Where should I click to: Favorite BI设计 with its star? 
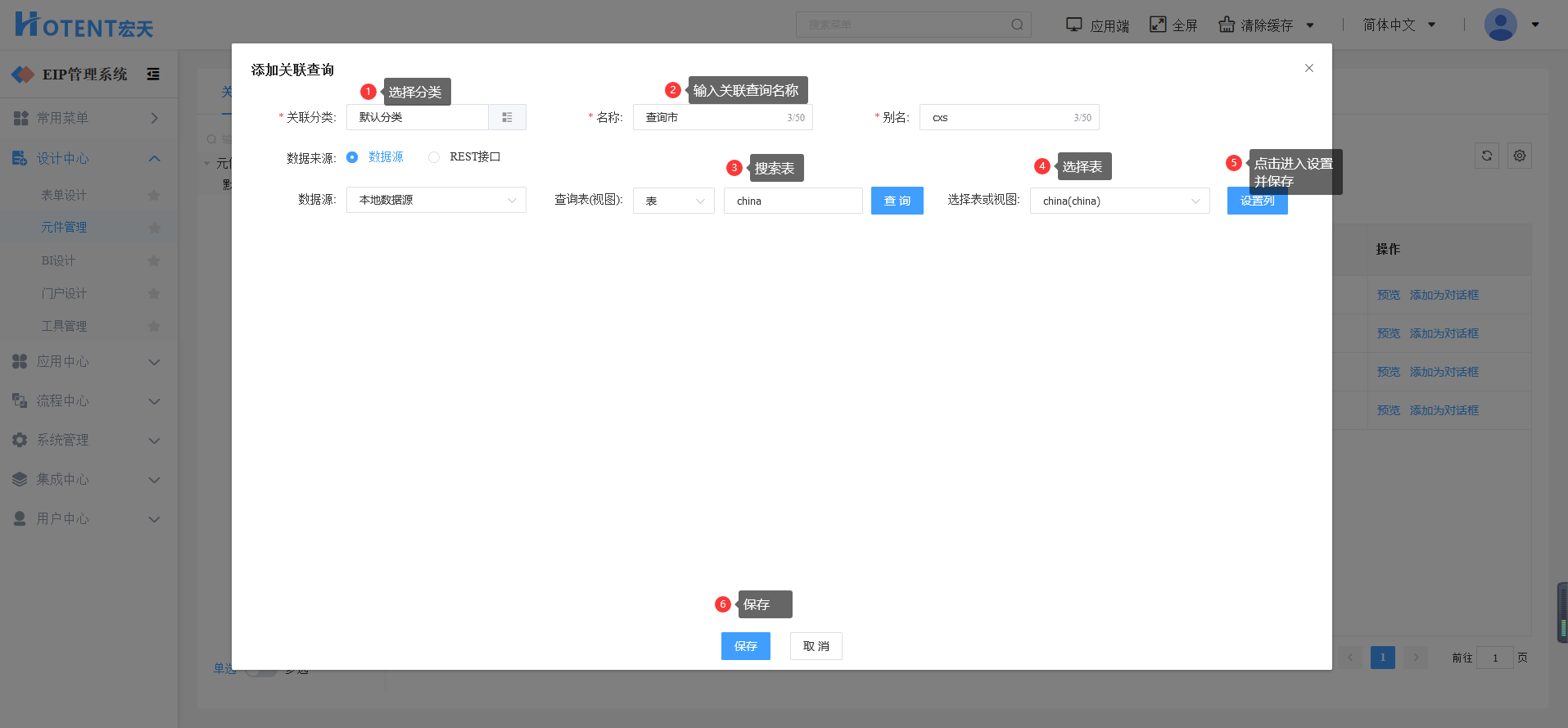(x=154, y=260)
